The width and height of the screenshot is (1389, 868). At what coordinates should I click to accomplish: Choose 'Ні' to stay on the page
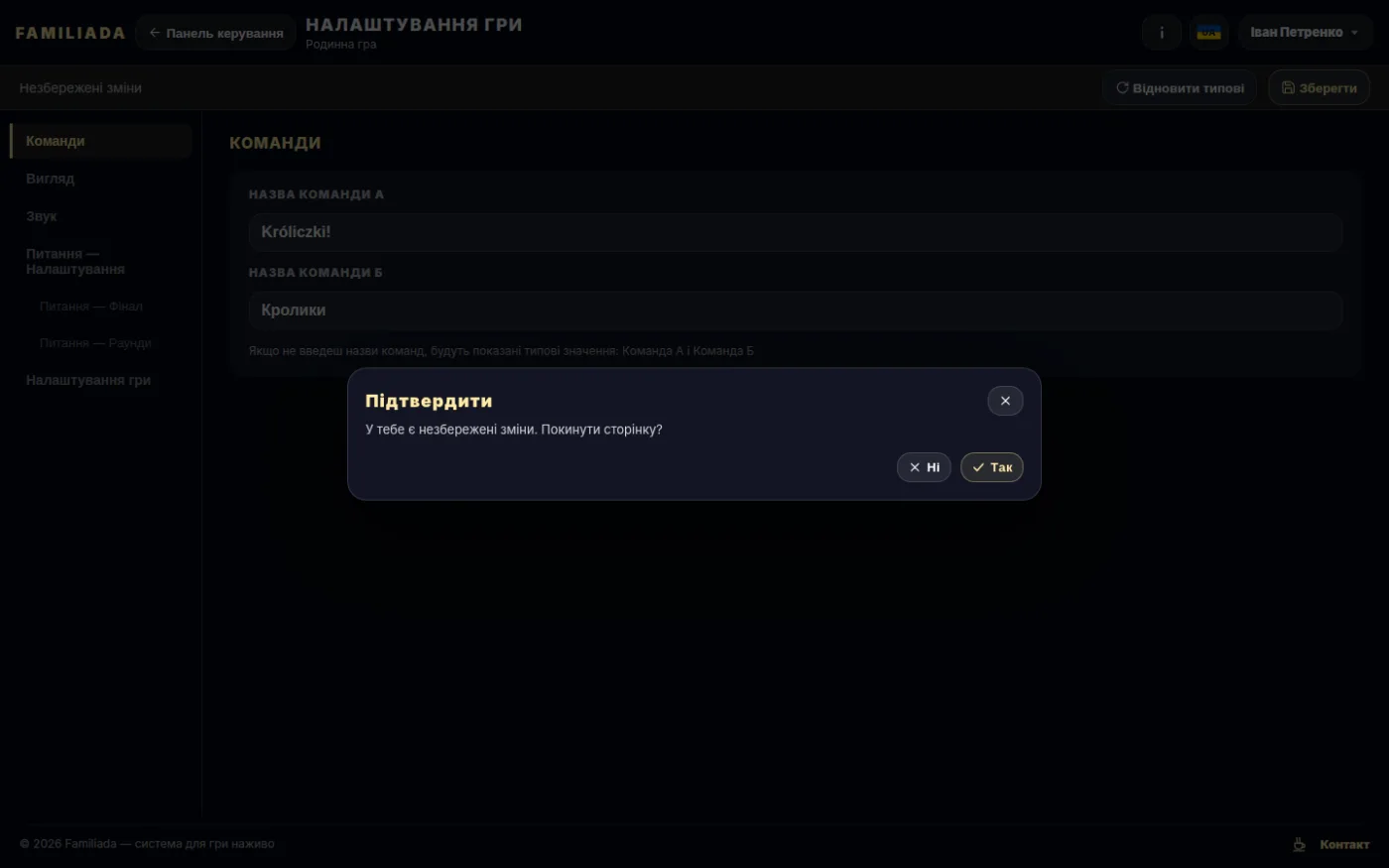[924, 467]
